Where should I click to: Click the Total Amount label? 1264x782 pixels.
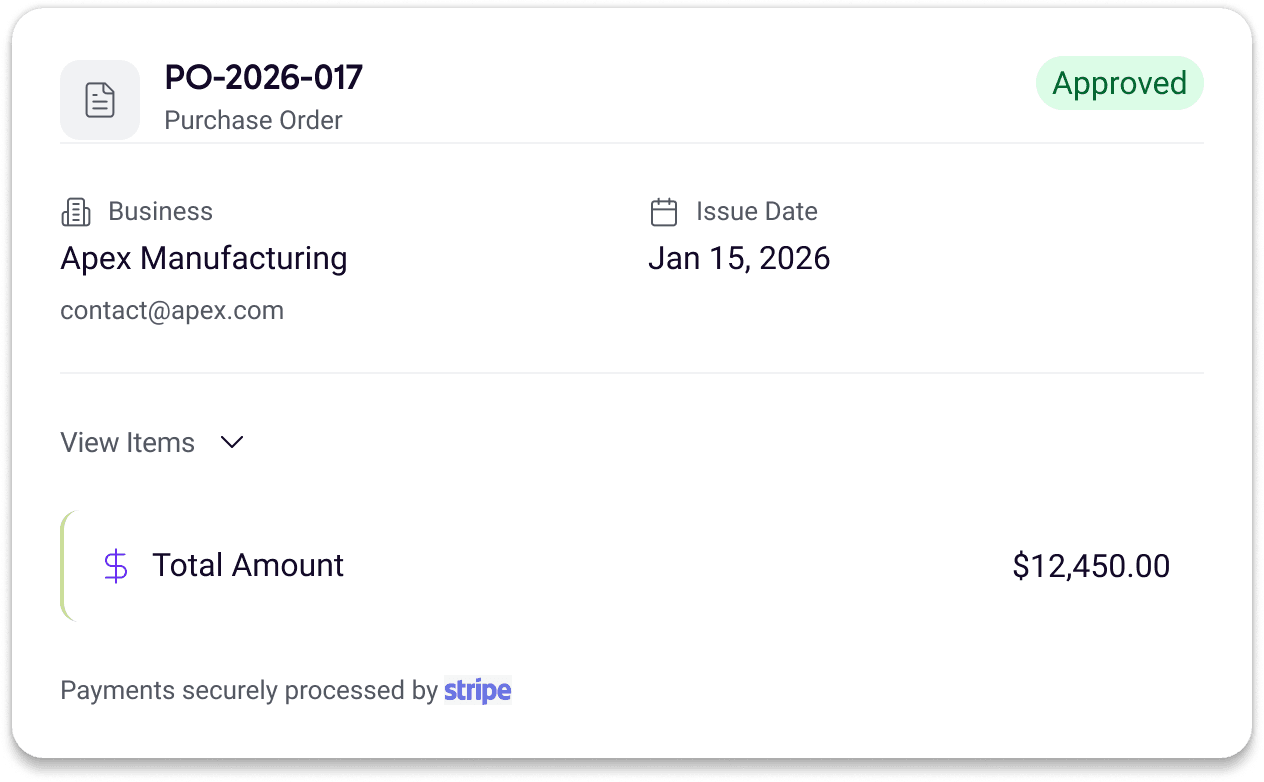[248, 566]
